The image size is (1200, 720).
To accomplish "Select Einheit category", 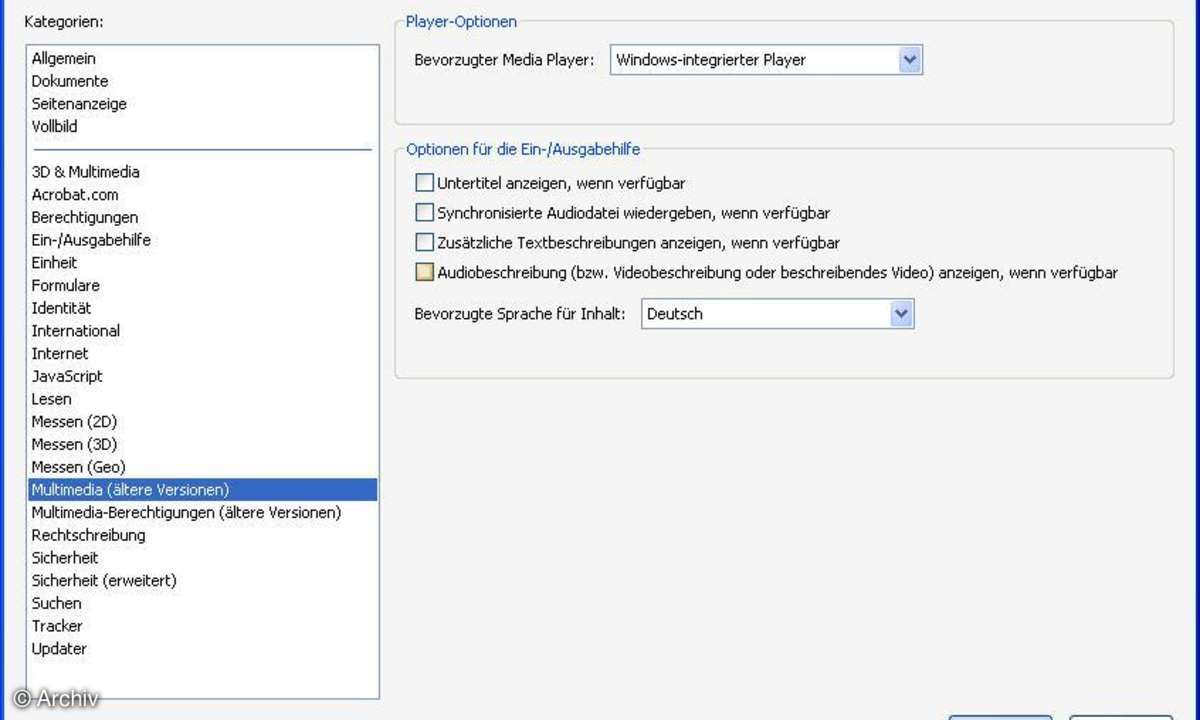I will pos(54,263).
